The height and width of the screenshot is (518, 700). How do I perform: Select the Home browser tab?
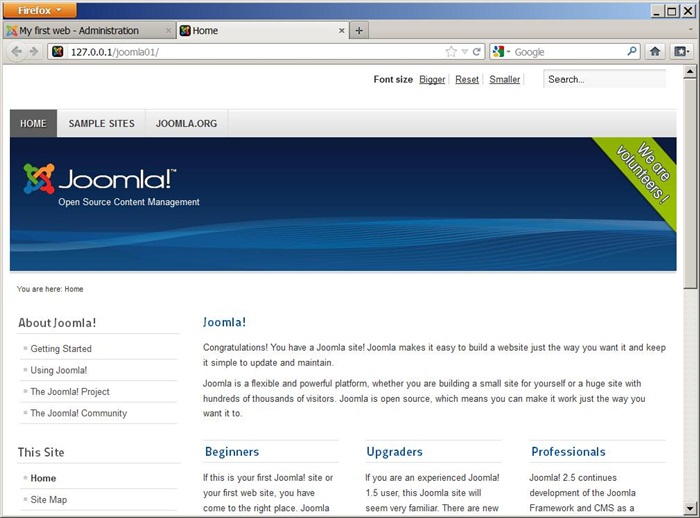coord(262,31)
